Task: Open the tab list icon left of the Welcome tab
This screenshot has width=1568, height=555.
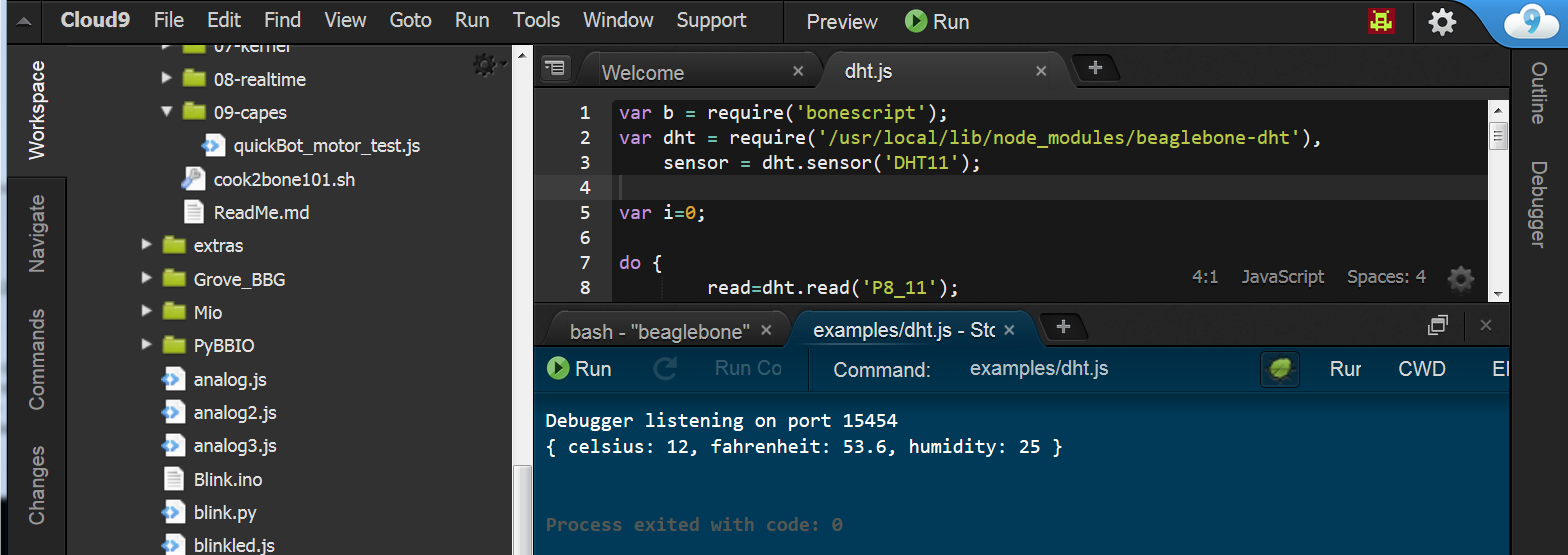Action: point(555,68)
